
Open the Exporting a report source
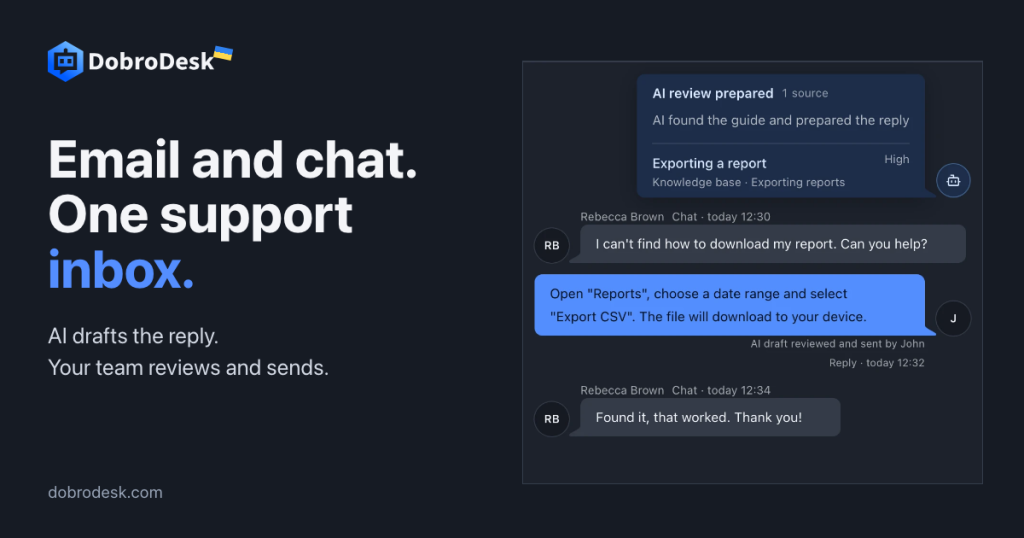point(709,163)
